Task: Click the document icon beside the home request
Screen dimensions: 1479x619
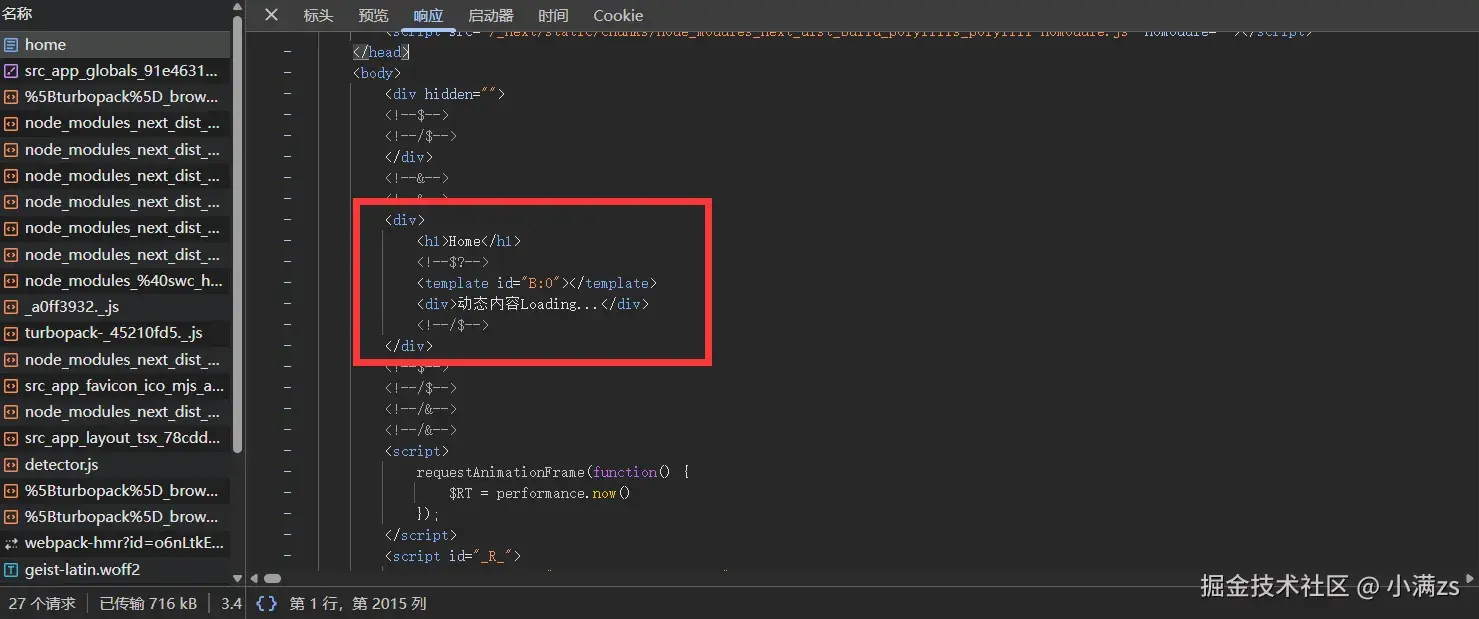Action: (x=11, y=45)
